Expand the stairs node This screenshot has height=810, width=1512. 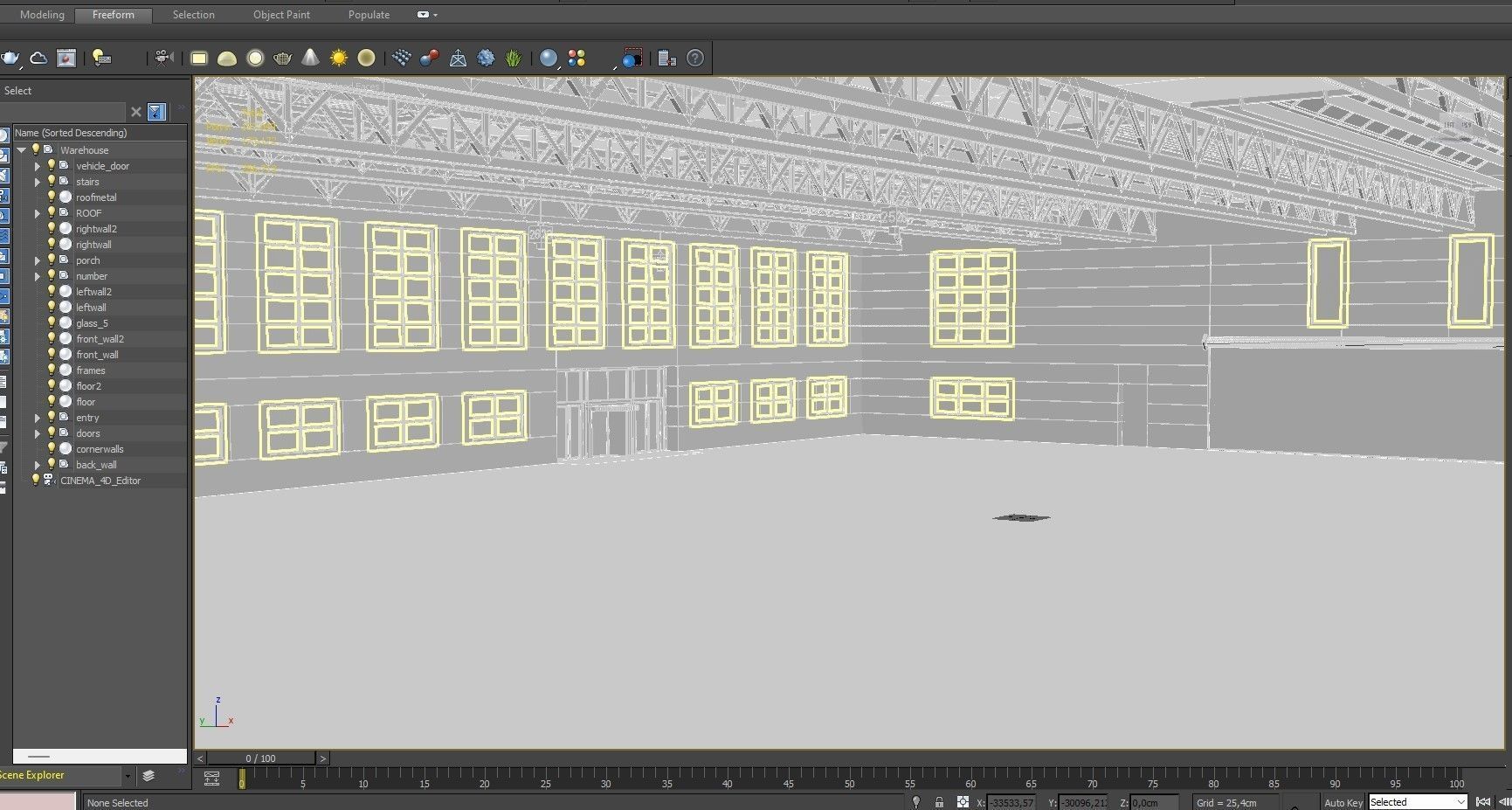[38, 182]
